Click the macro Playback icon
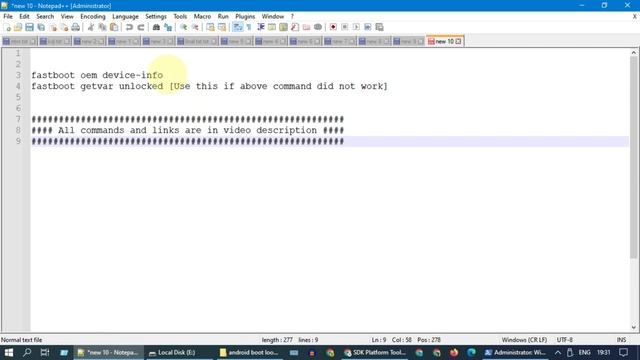Viewport: 640px width, 360px height. click(356, 27)
